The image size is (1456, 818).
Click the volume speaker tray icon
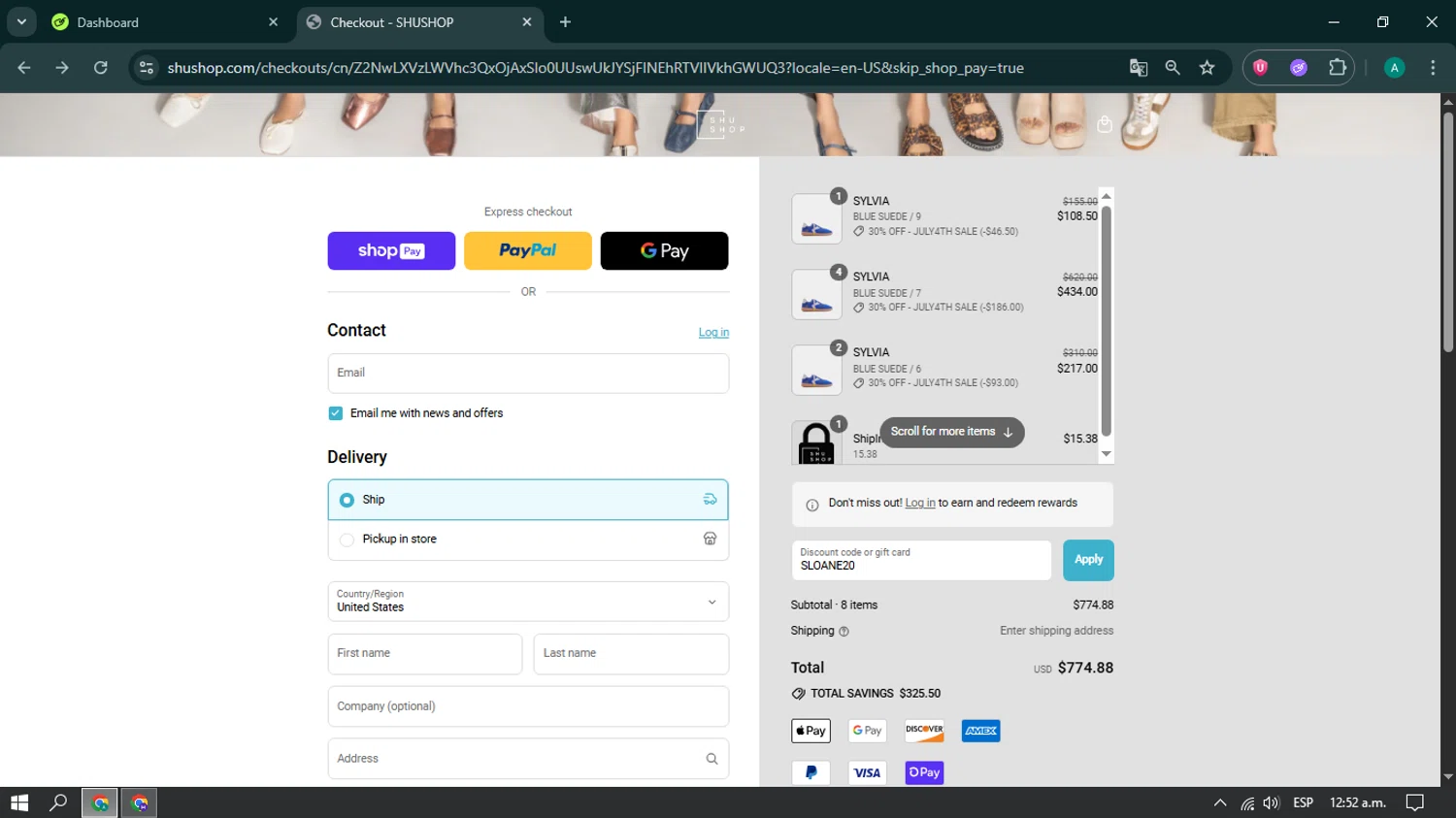click(x=1272, y=802)
